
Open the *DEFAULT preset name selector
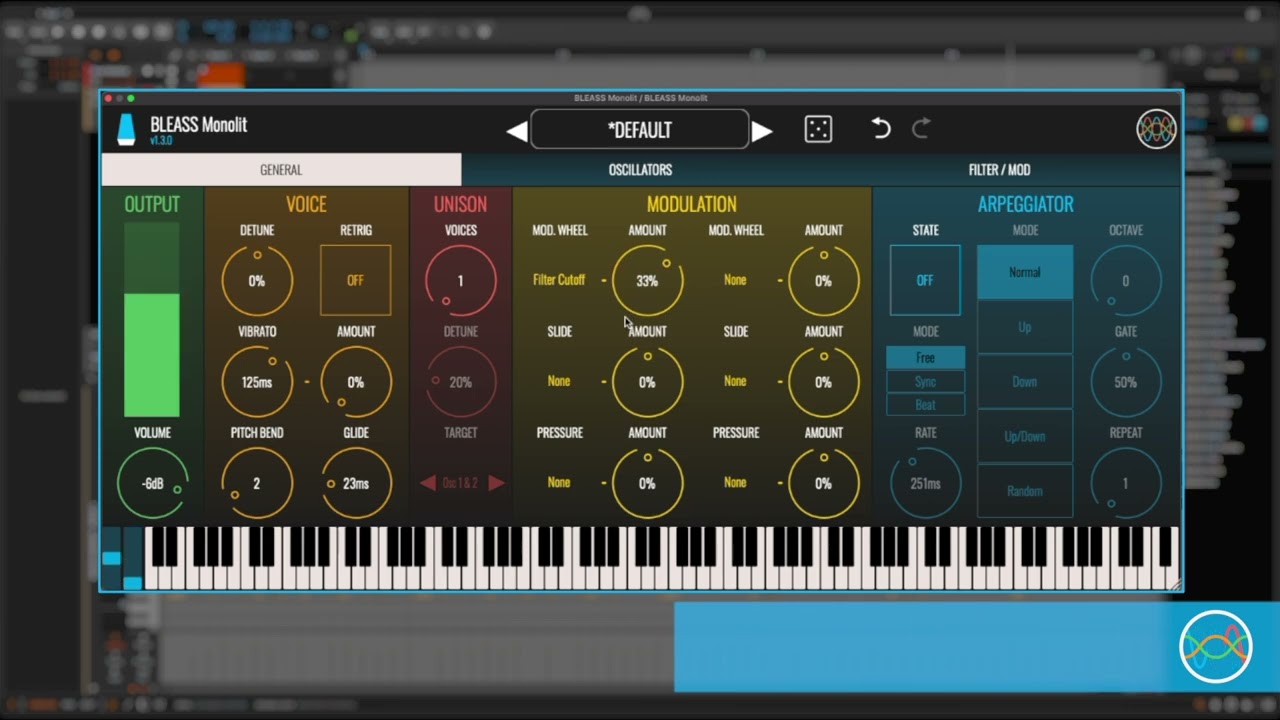[x=640, y=130]
